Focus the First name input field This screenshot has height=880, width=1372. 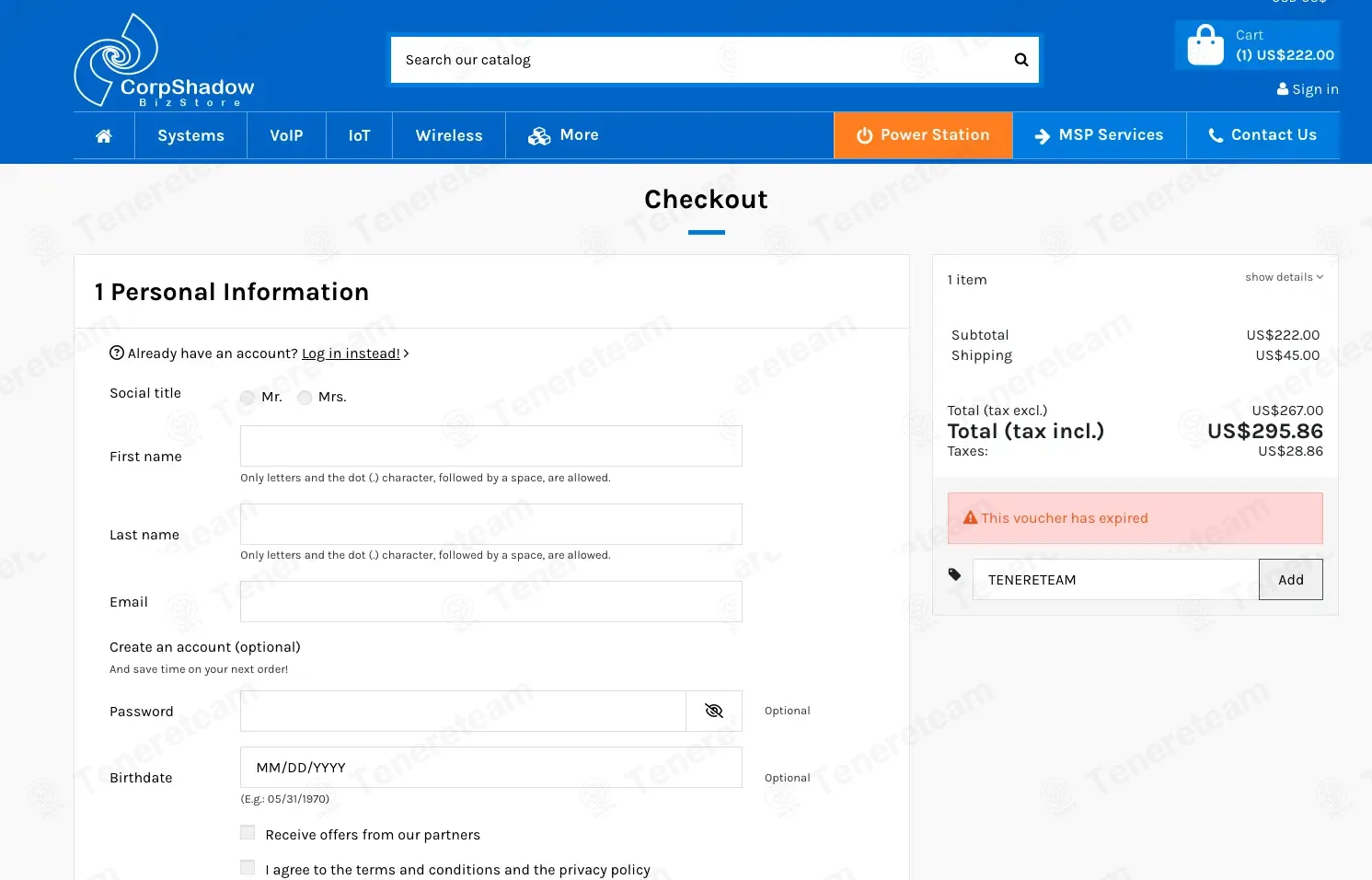(491, 446)
